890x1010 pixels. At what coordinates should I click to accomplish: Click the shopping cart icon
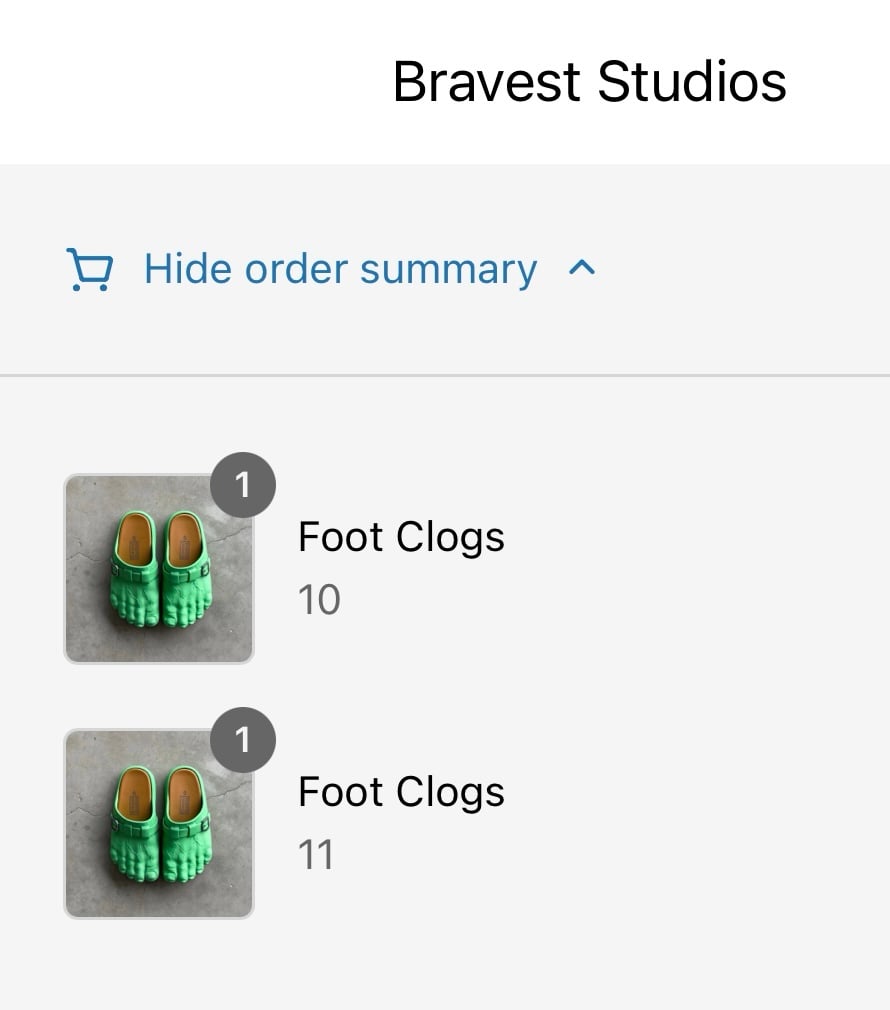pos(90,269)
